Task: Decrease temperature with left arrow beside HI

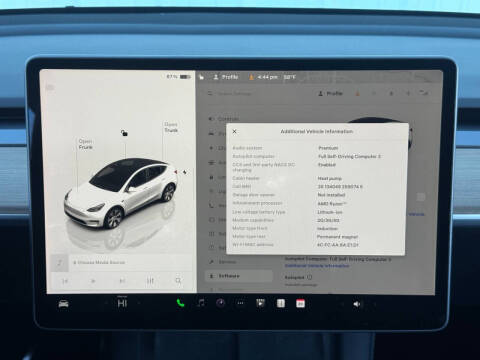Action: 106,303
